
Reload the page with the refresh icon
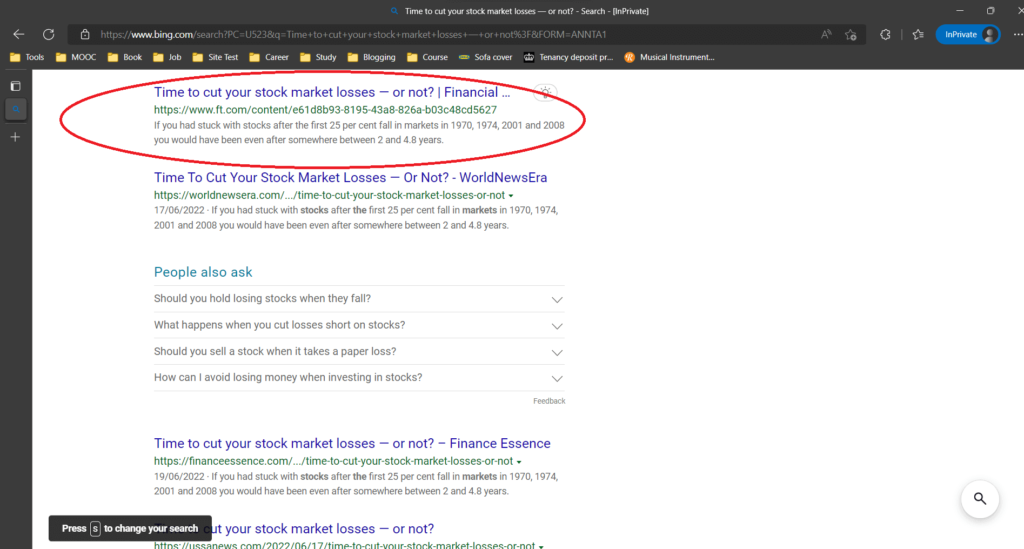pos(48,35)
